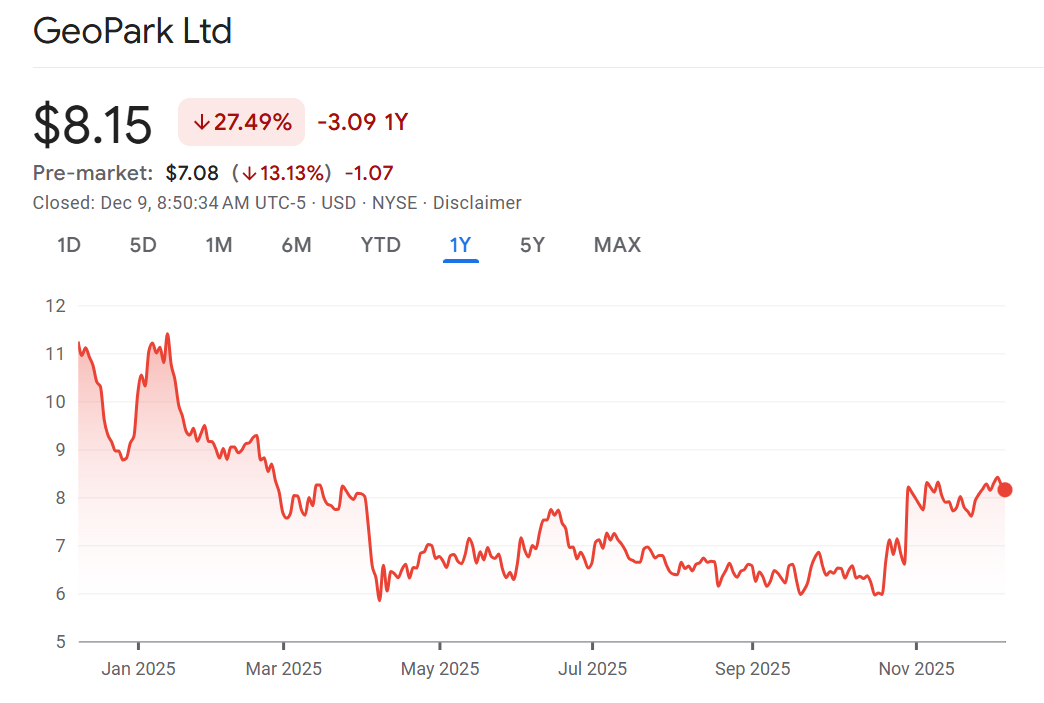Switch to the 5D range tab
Screen dimensions: 1044x703
pyautogui.click(x=143, y=245)
